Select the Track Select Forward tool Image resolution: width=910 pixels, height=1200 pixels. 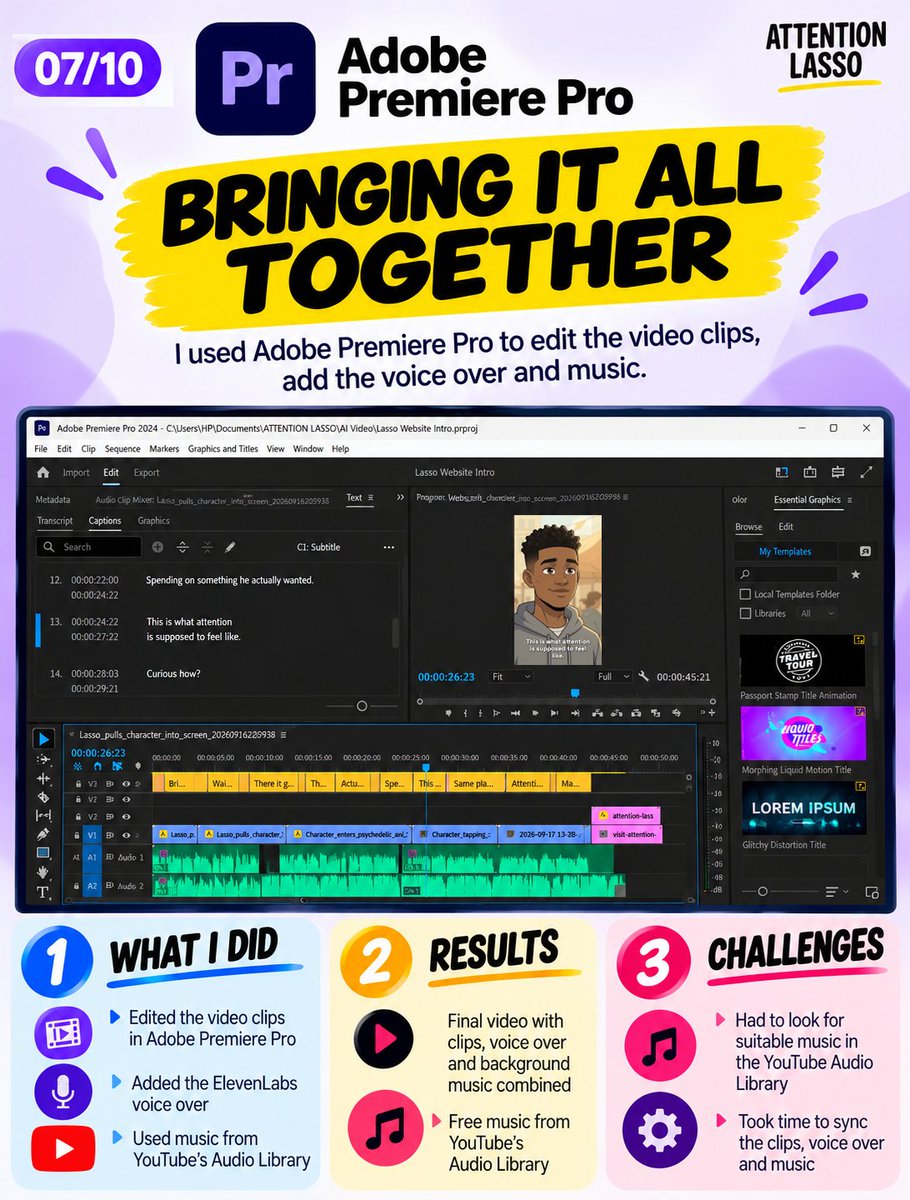pyautogui.click(x=43, y=759)
